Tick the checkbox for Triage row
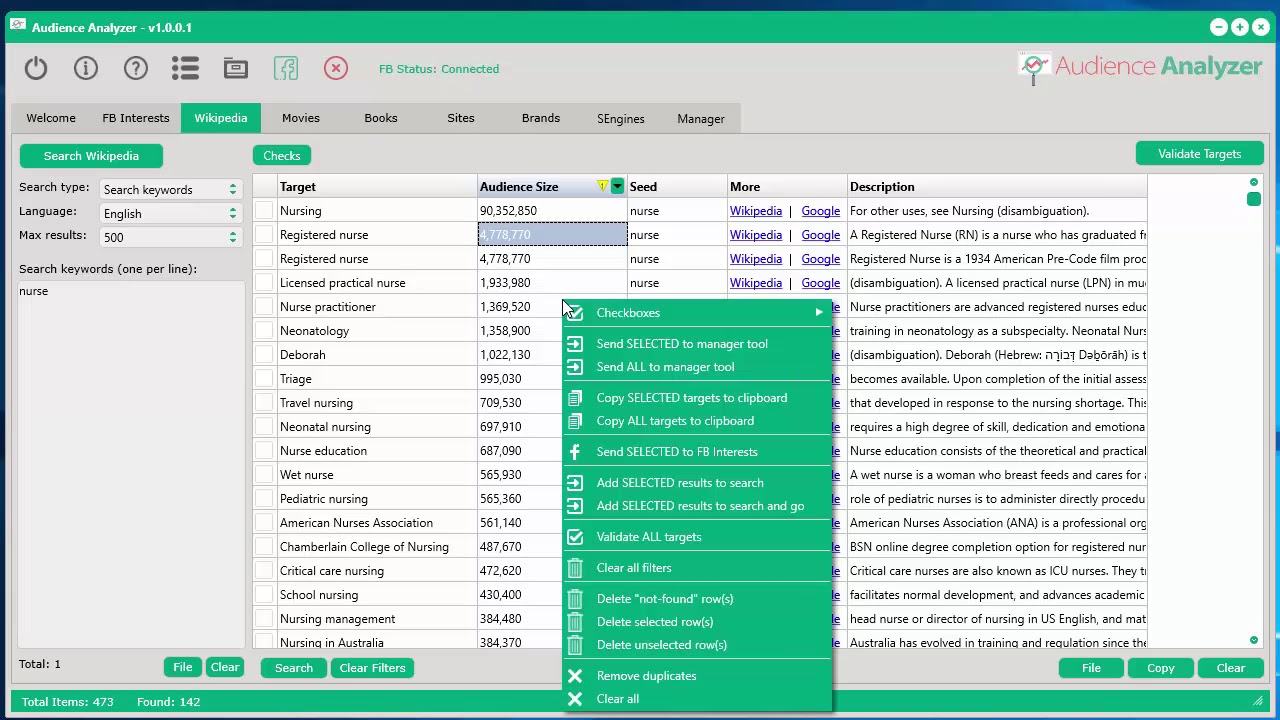 pyautogui.click(x=264, y=379)
